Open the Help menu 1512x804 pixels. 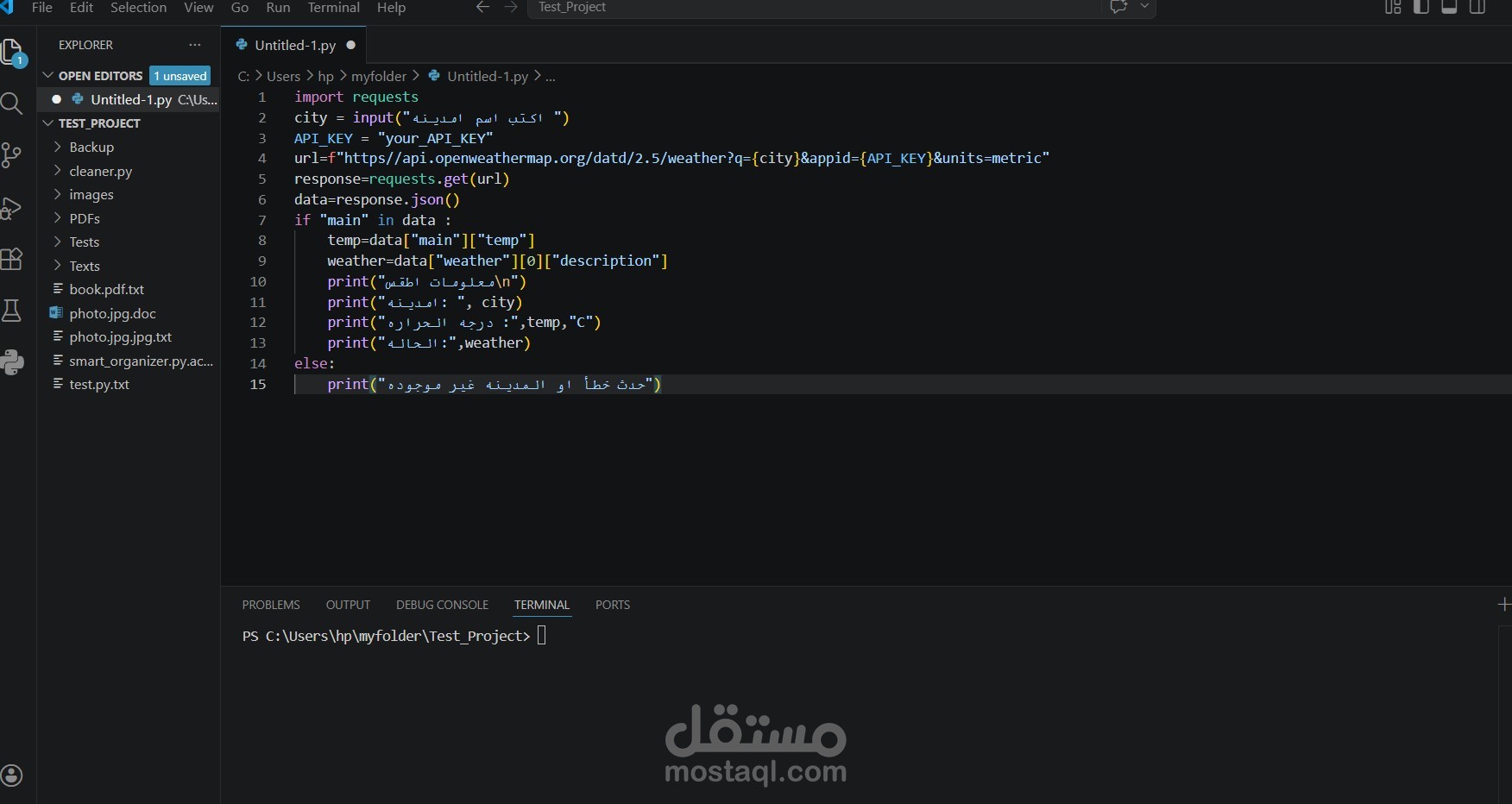(391, 7)
